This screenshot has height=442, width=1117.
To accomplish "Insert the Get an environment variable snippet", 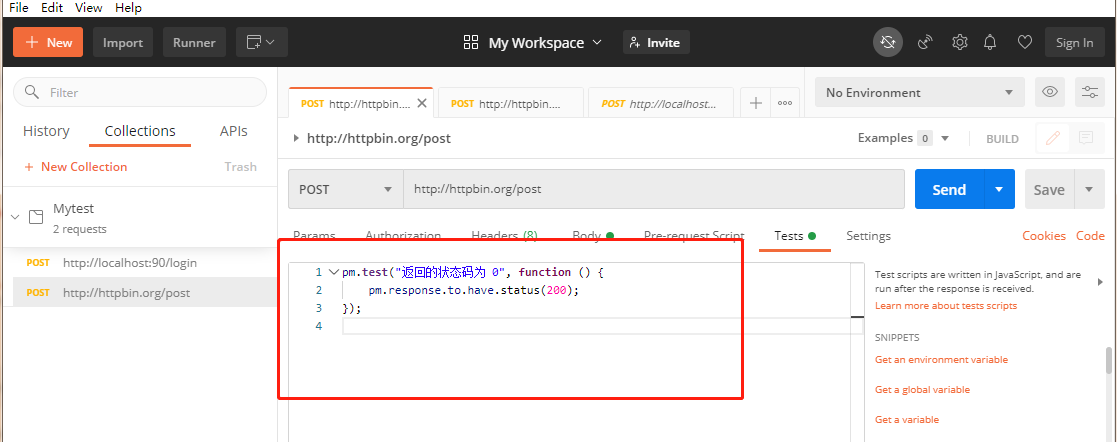I will point(941,360).
